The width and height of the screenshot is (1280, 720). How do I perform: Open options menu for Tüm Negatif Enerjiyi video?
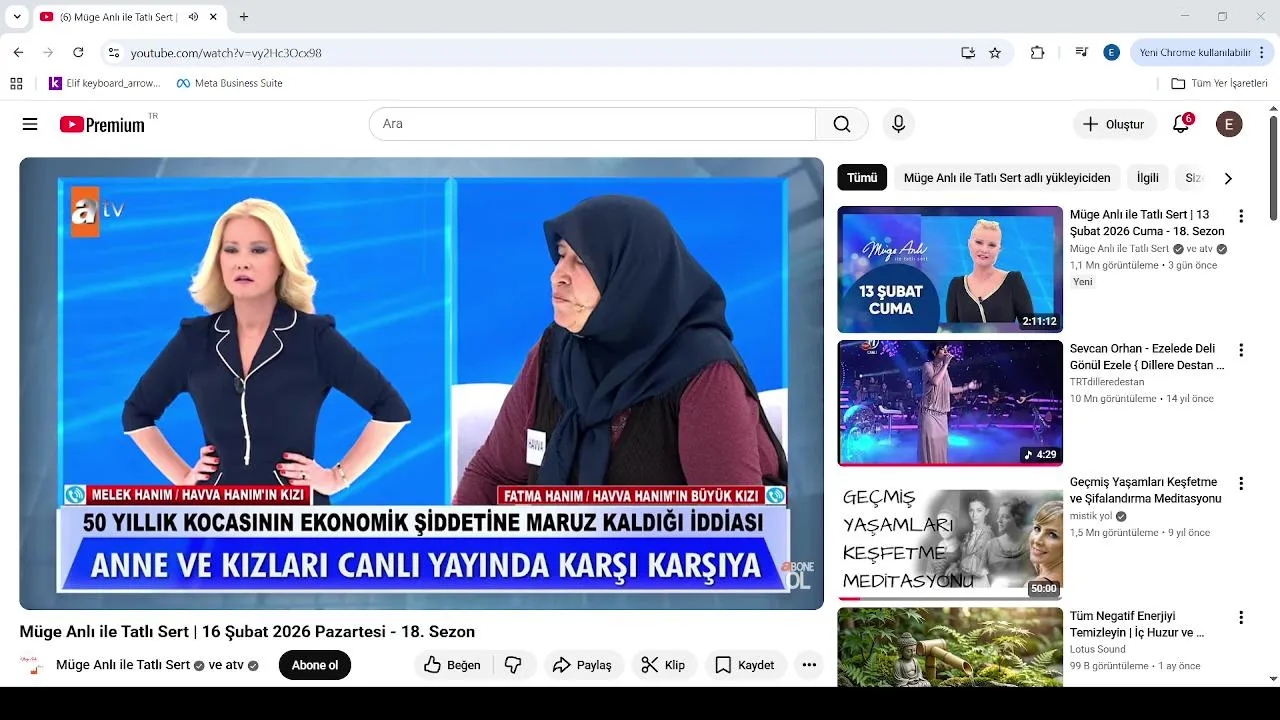coord(1241,618)
